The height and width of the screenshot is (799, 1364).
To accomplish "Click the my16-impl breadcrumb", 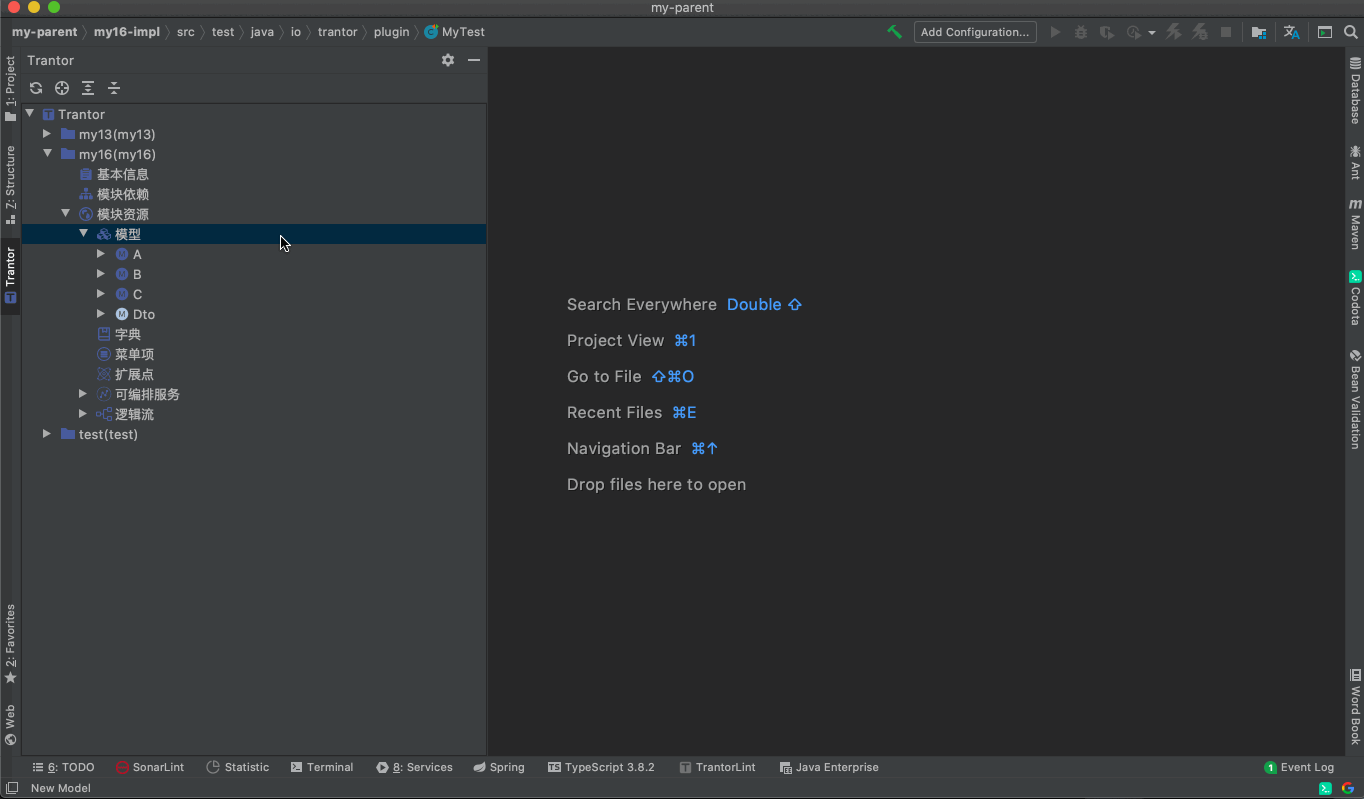I will pos(126,32).
